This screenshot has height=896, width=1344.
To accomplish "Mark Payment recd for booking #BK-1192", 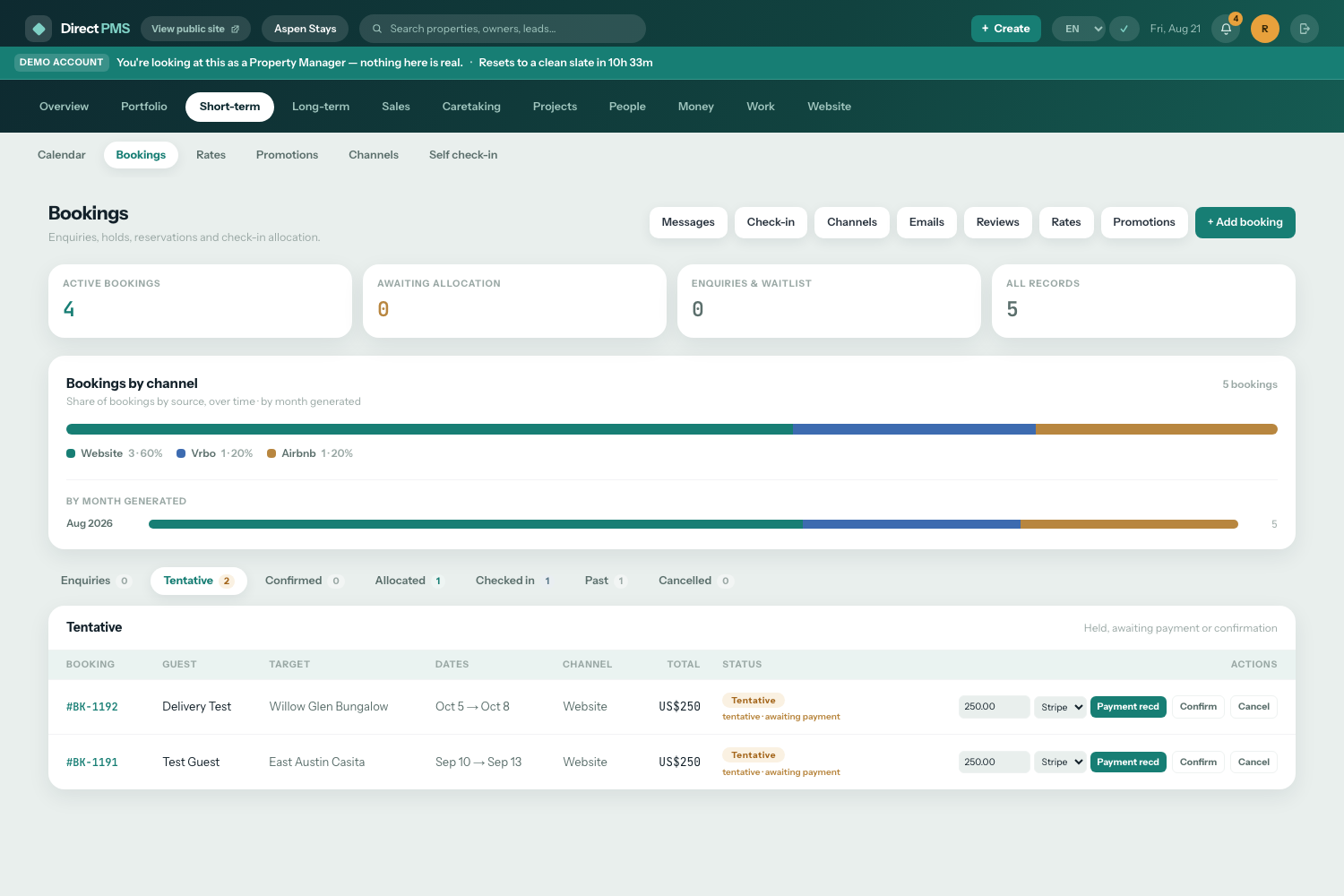I will [1128, 707].
